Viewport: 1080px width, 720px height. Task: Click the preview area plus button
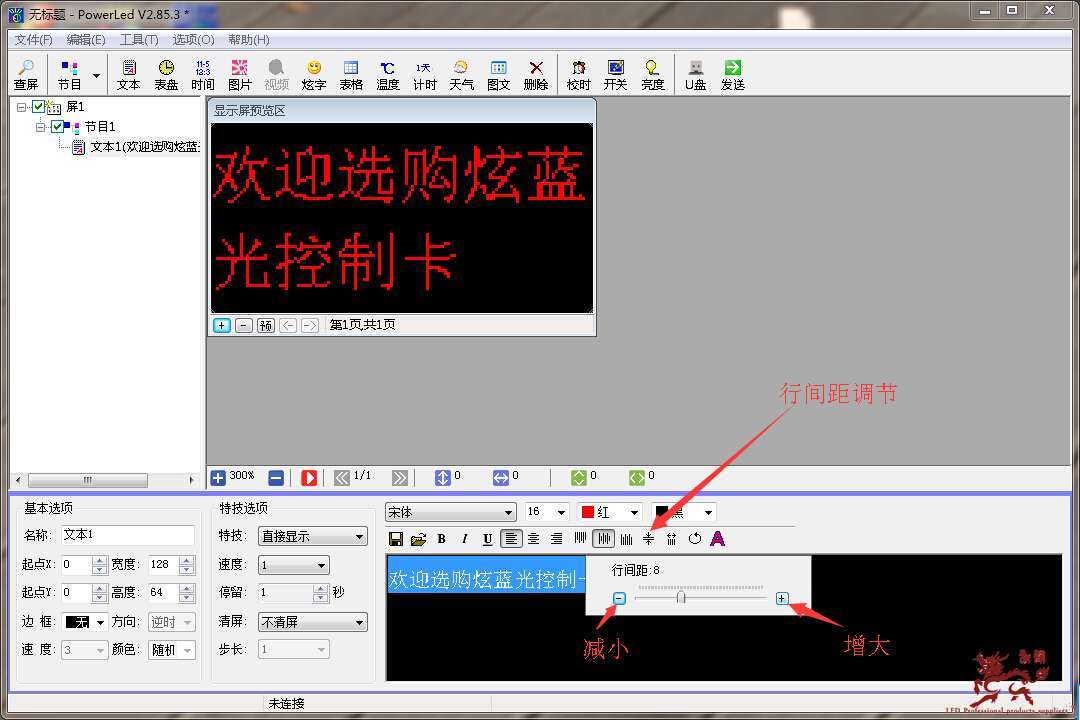tap(222, 325)
